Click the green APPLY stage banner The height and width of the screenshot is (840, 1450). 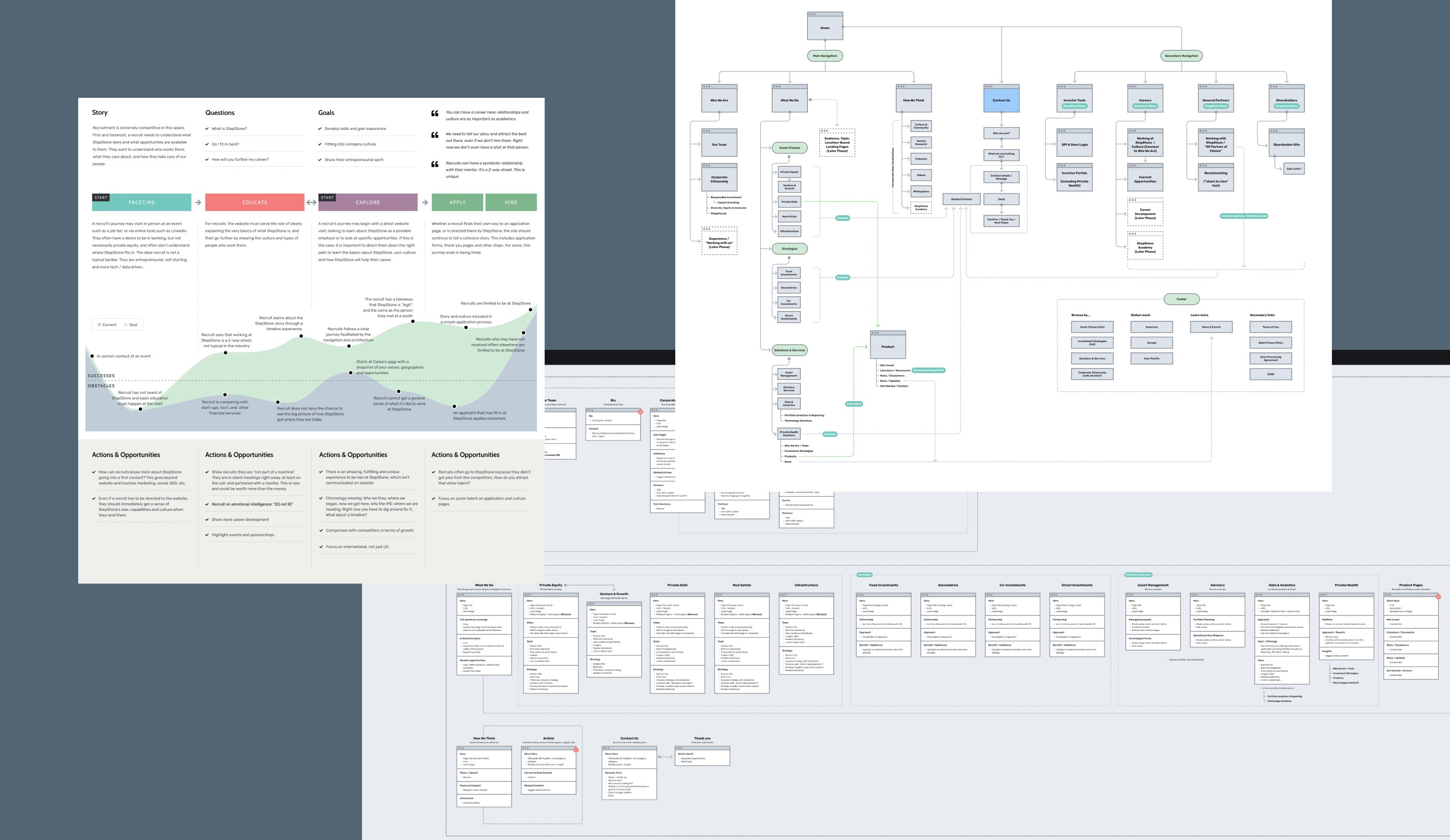pos(457,202)
